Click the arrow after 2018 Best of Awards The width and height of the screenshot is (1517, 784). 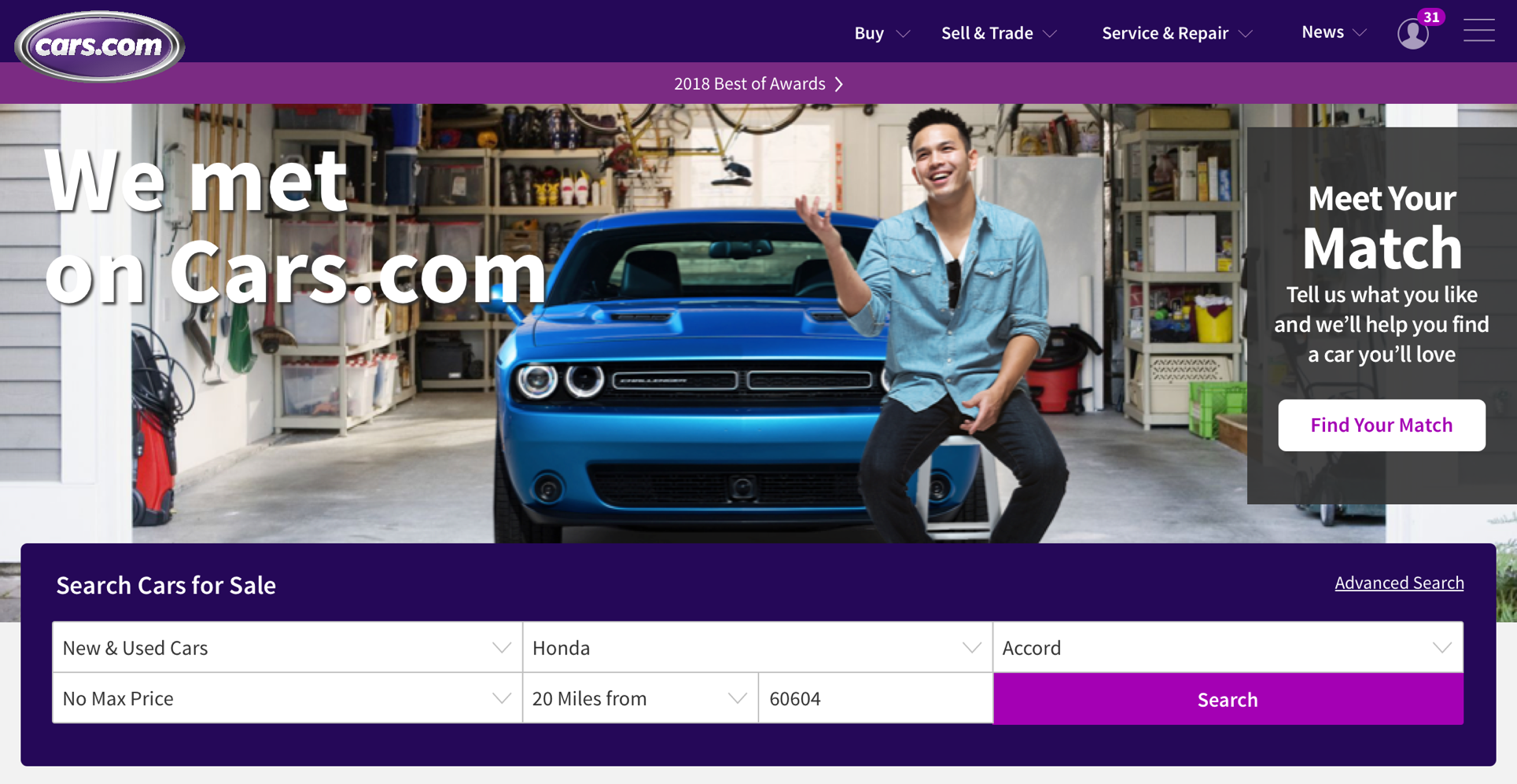[839, 84]
